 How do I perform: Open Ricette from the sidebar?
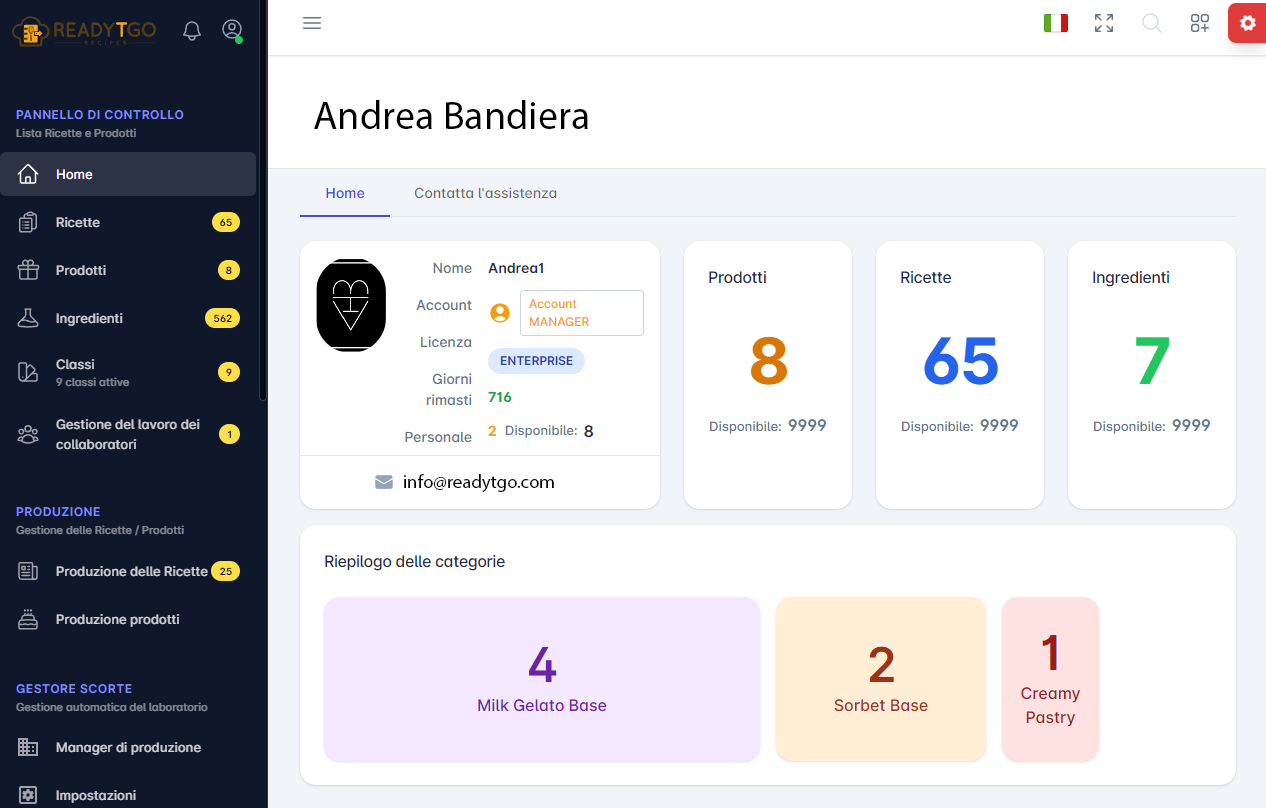pyautogui.click(x=78, y=222)
